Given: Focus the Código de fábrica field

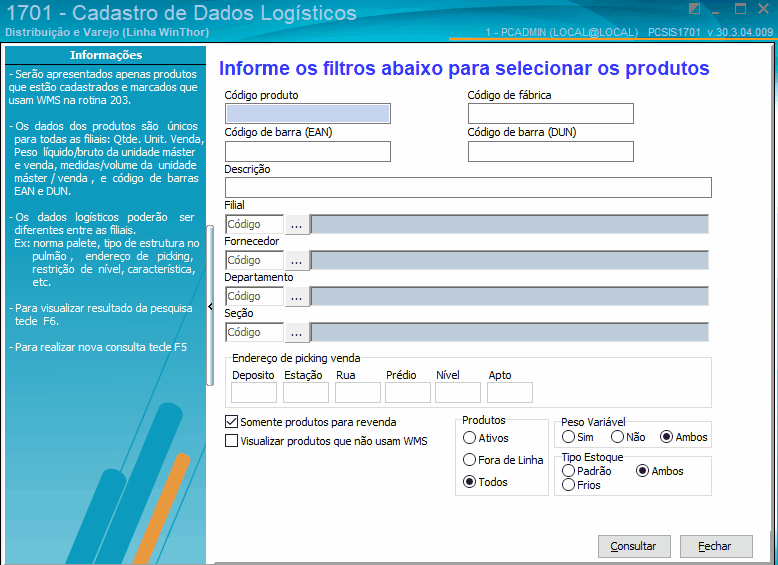Looking at the screenshot, I should tap(551, 114).
